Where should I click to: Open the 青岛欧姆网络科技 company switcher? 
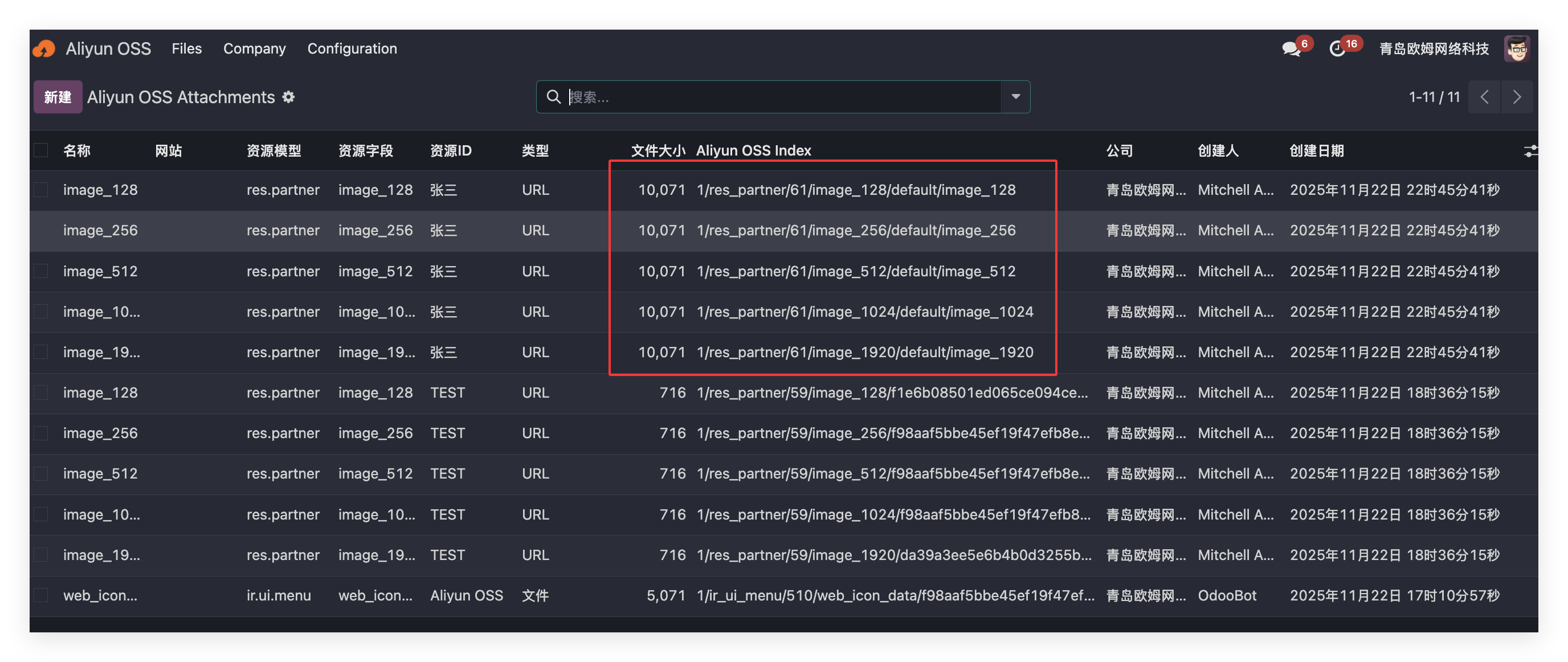pyautogui.click(x=1434, y=48)
